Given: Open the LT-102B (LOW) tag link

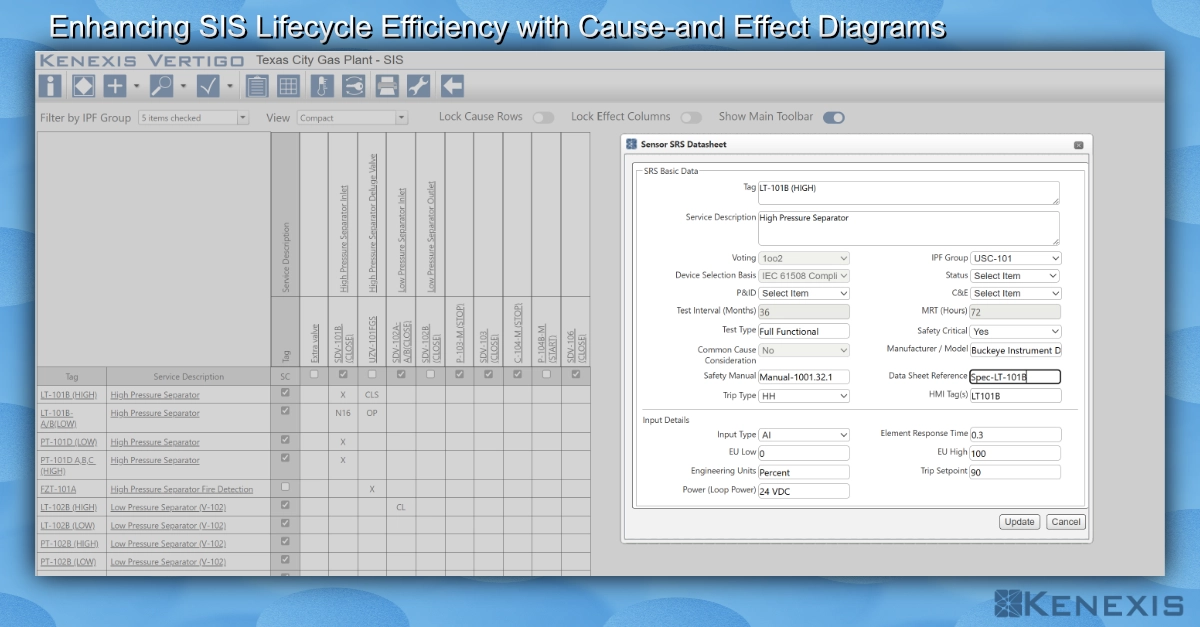Looking at the screenshot, I should [69, 526].
